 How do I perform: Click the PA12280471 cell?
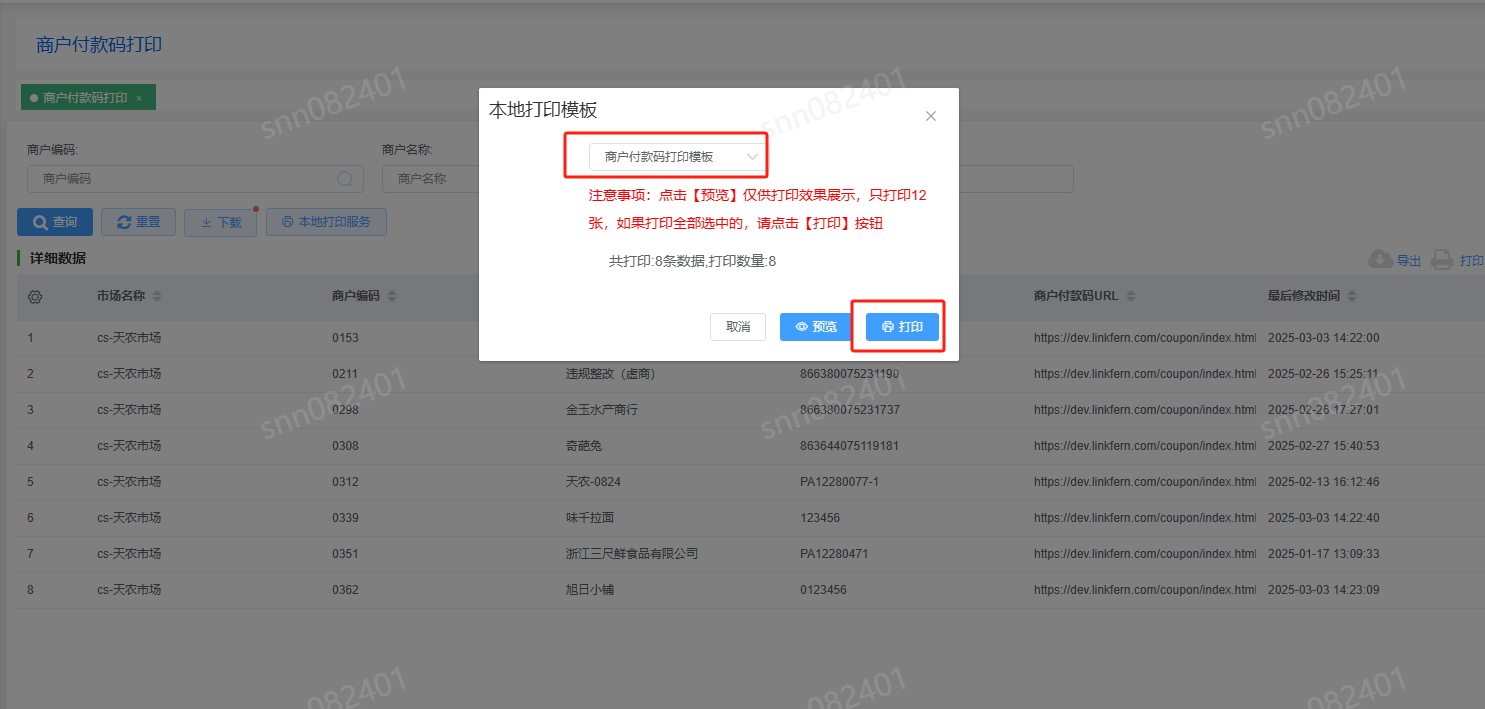click(834, 554)
